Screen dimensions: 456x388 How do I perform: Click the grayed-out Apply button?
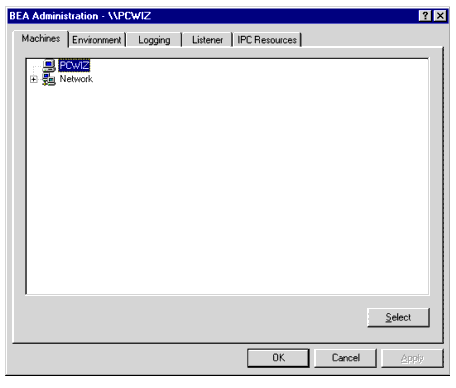412,358
